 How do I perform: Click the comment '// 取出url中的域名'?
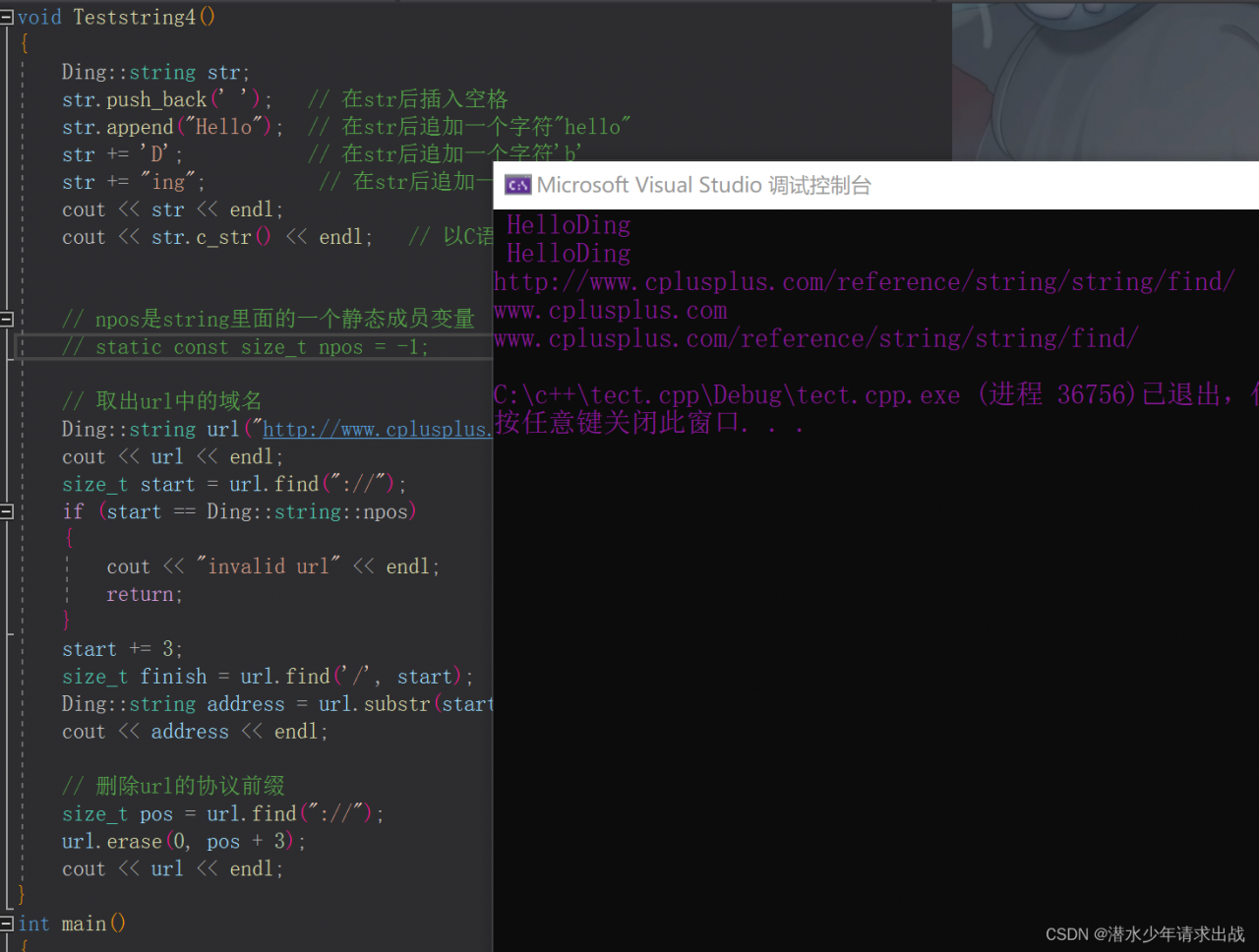[x=162, y=401]
